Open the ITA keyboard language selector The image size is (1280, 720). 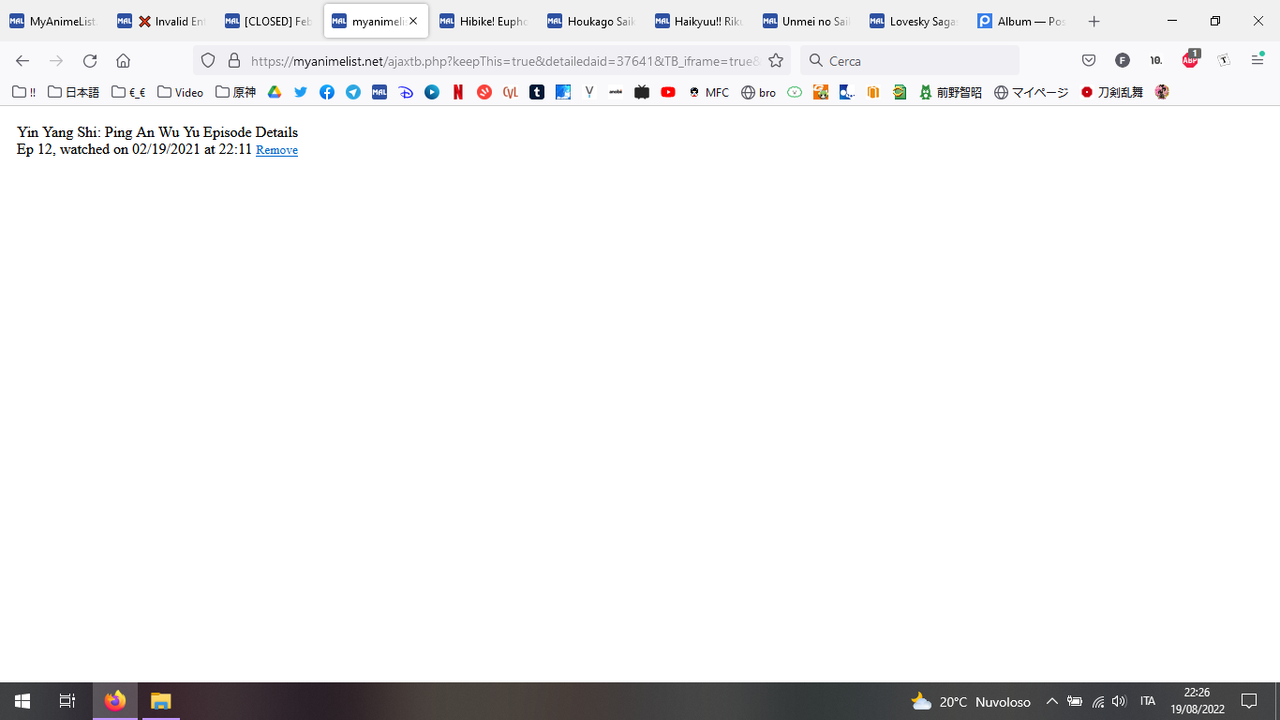[1148, 701]
